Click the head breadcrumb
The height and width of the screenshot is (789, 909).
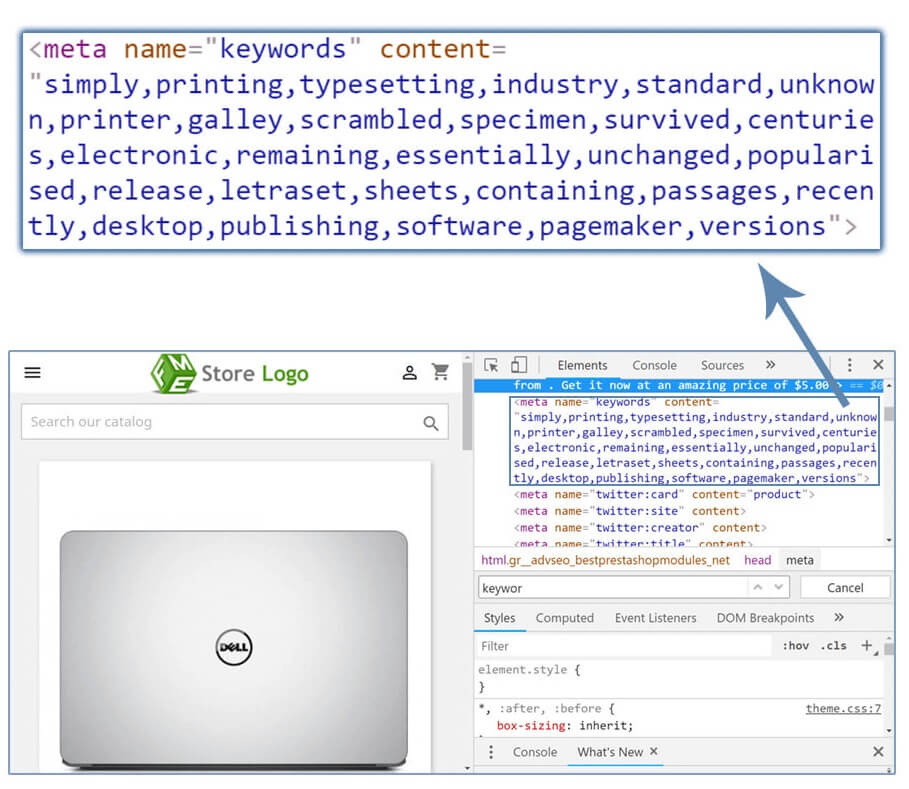[757, 560]
